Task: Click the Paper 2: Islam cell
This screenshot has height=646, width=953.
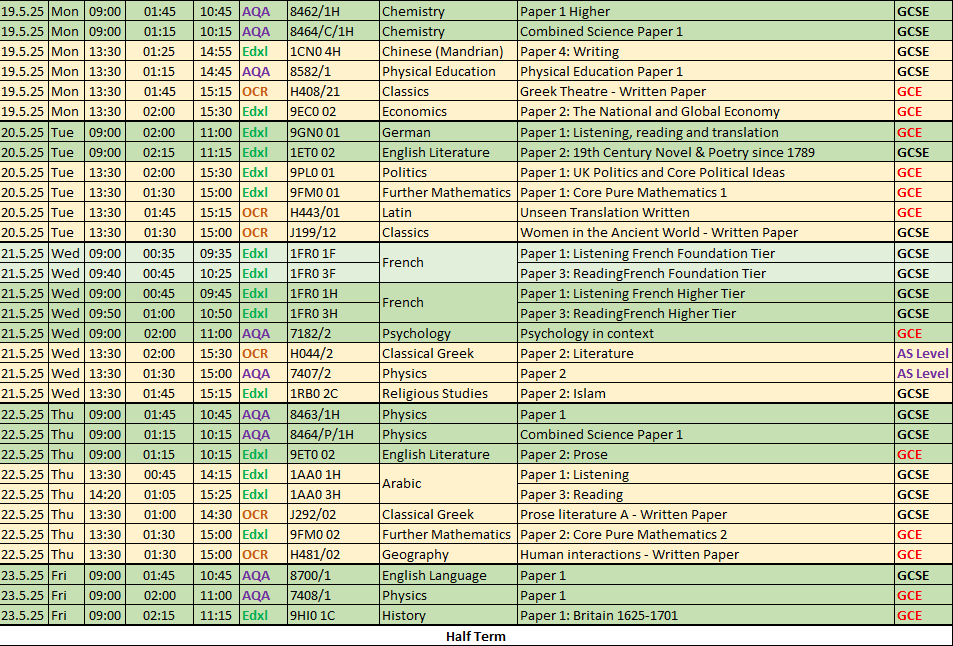Action: [x=705, y=393]
